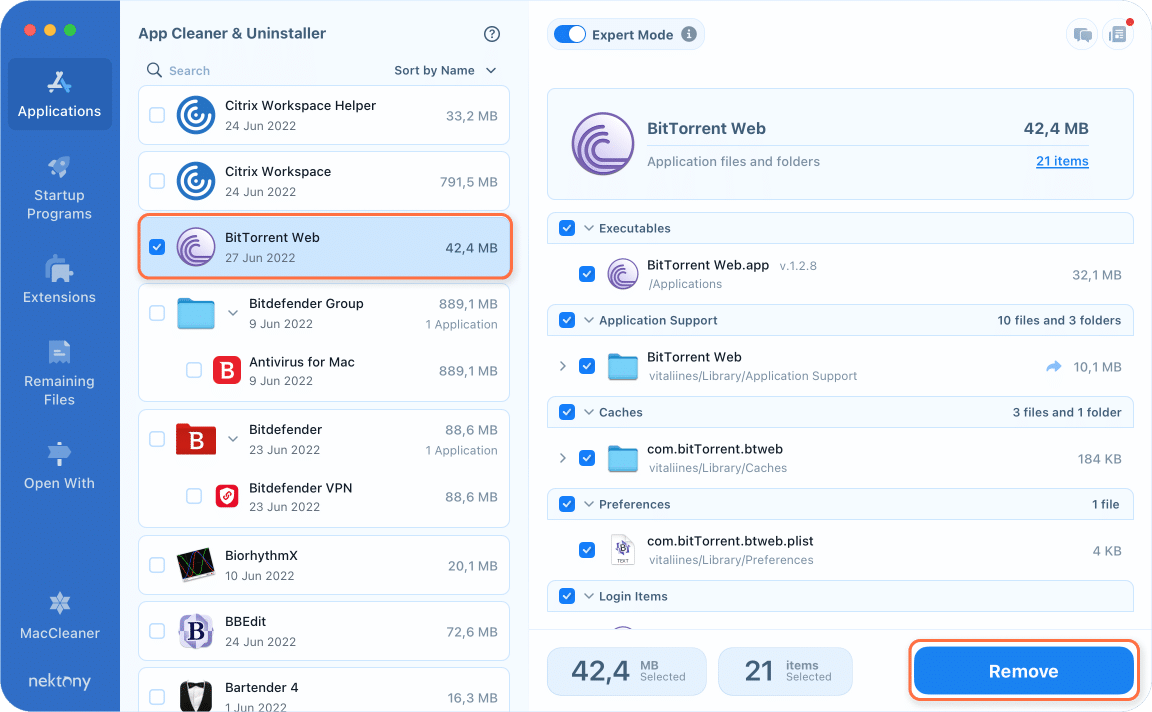This screenshot has height=712, width=1152.
Task: Click the search magnifier icon
Action: coord(154,70)
